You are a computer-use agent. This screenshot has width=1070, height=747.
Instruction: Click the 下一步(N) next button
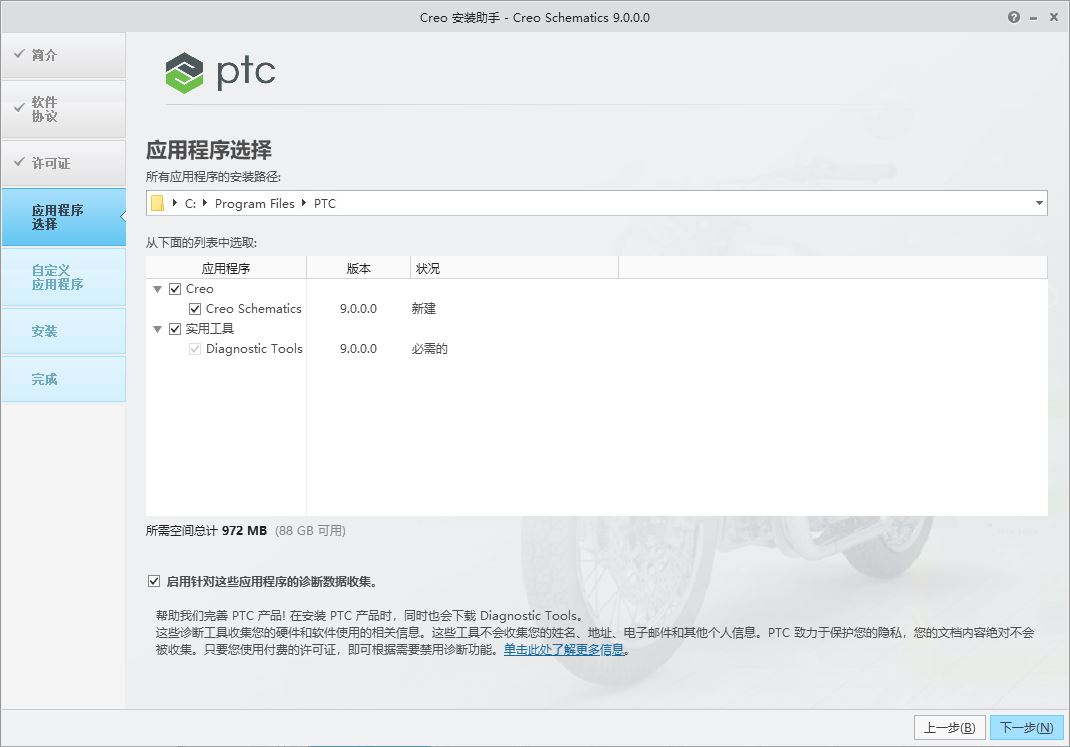click(1026, 728)
